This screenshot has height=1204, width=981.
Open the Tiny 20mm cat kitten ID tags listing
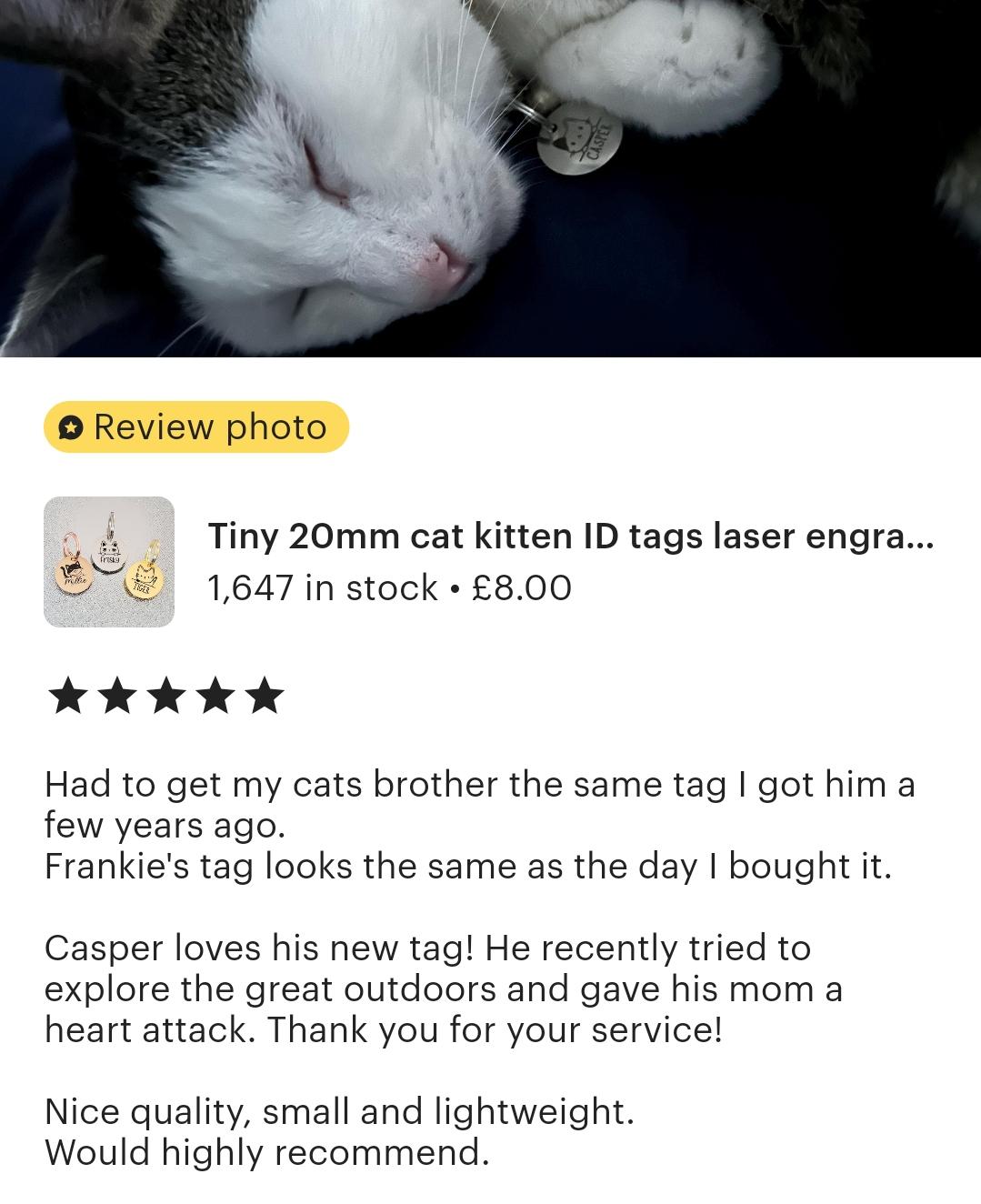coord(571,537)
